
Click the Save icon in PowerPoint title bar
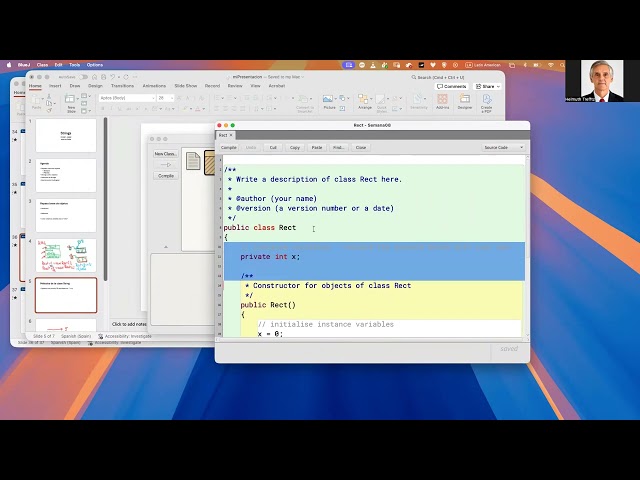coord(103,77)
